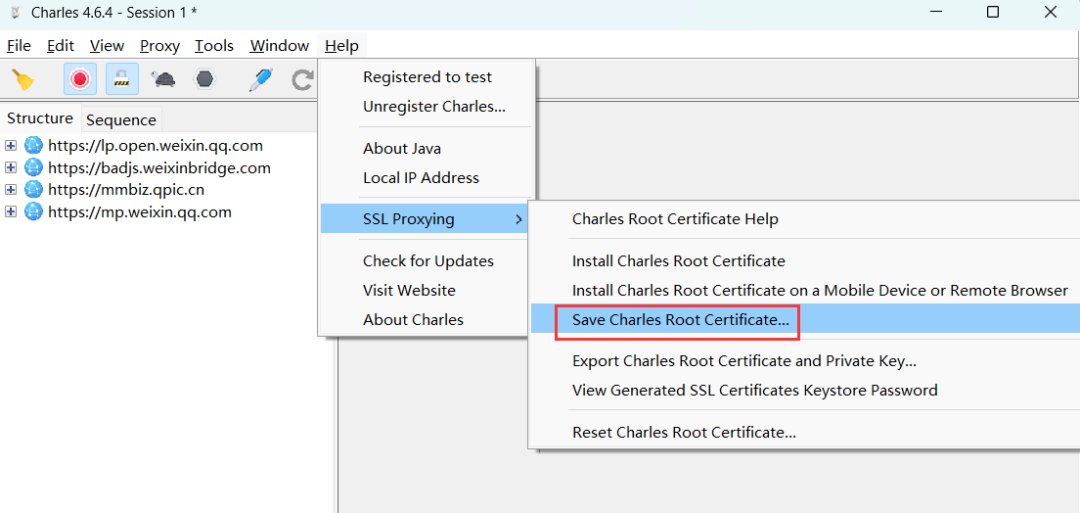1080x513 pixels.
Task: Close the Help menu
Action: [x=342, y=46]
